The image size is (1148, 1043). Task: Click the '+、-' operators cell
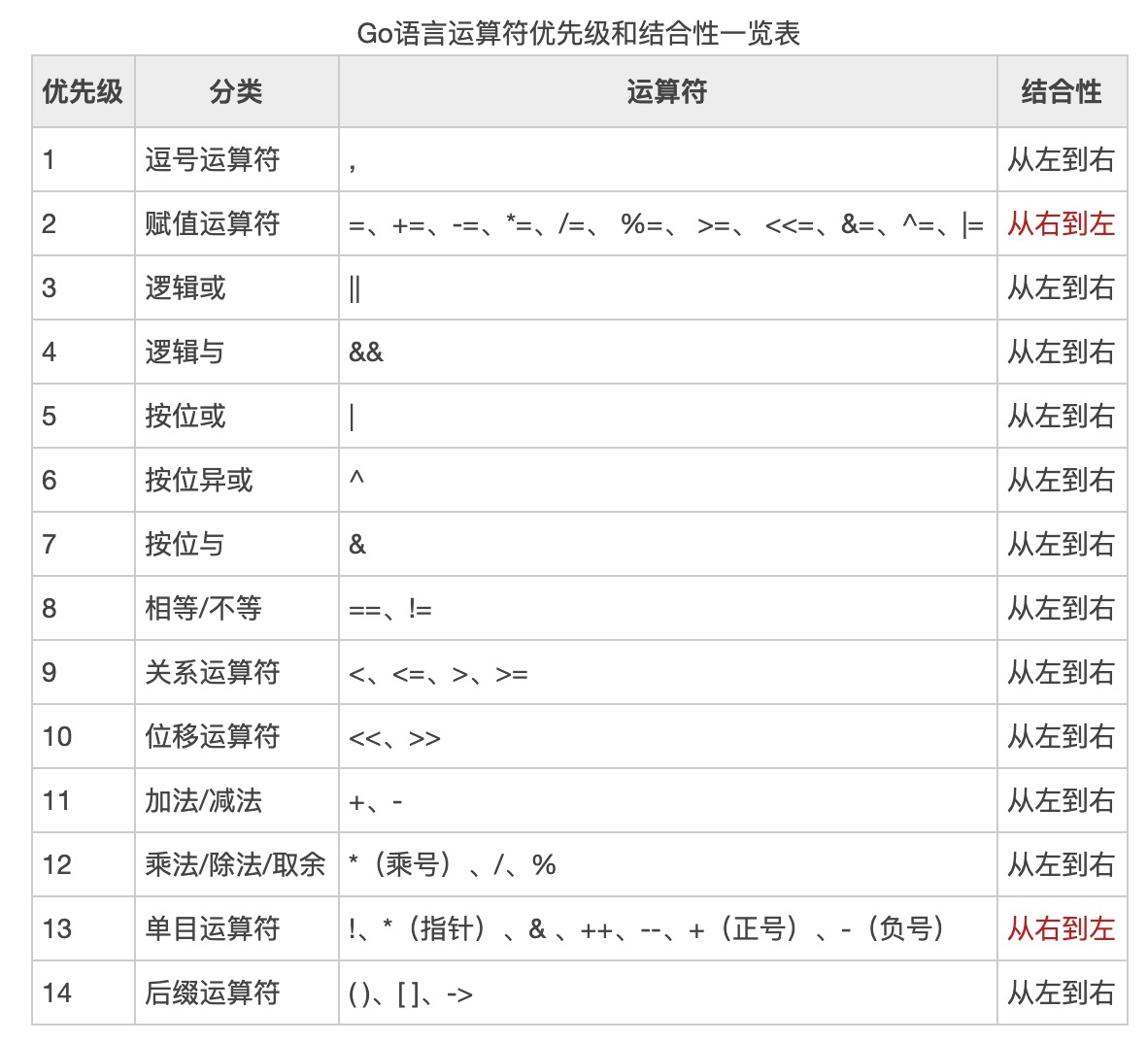point(667,800)
